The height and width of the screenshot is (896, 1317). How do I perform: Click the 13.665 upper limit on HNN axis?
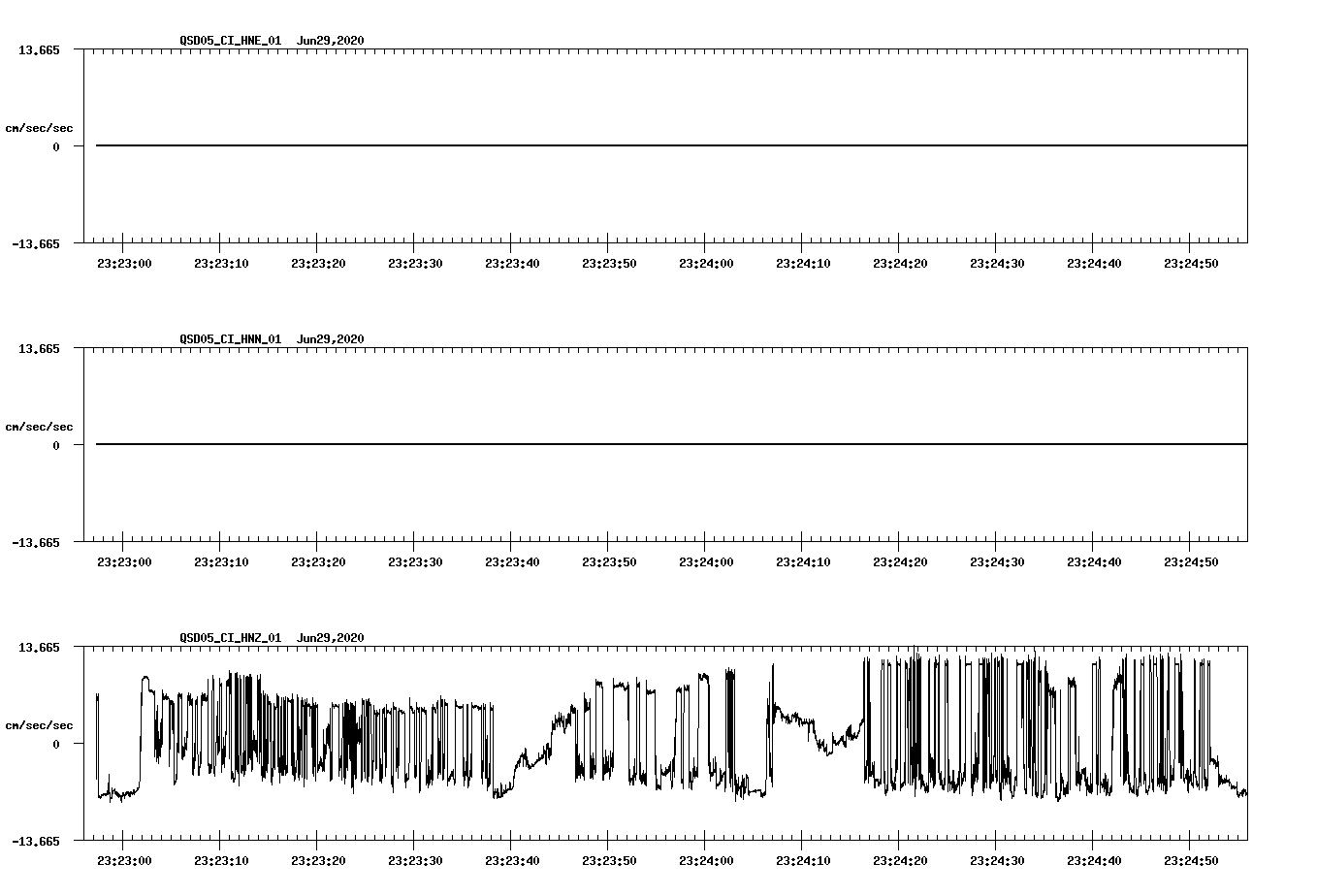tap(39, 348)
